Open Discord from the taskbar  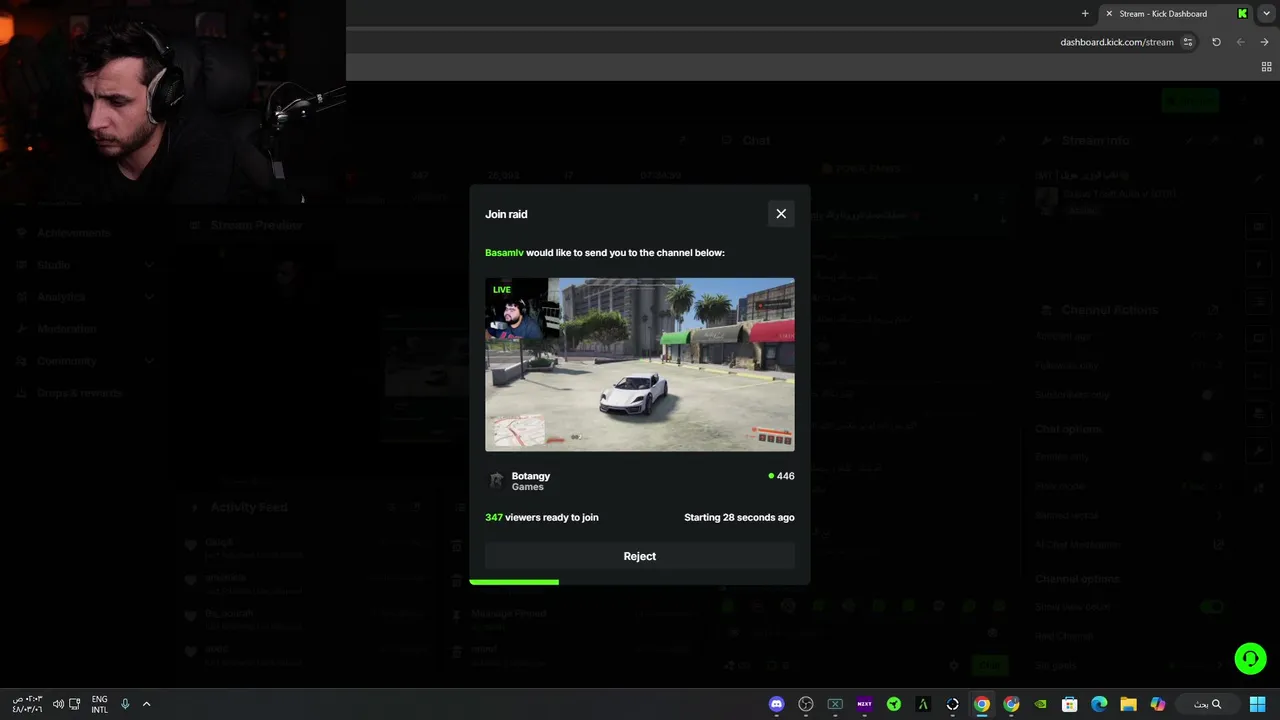pos(777,704)
